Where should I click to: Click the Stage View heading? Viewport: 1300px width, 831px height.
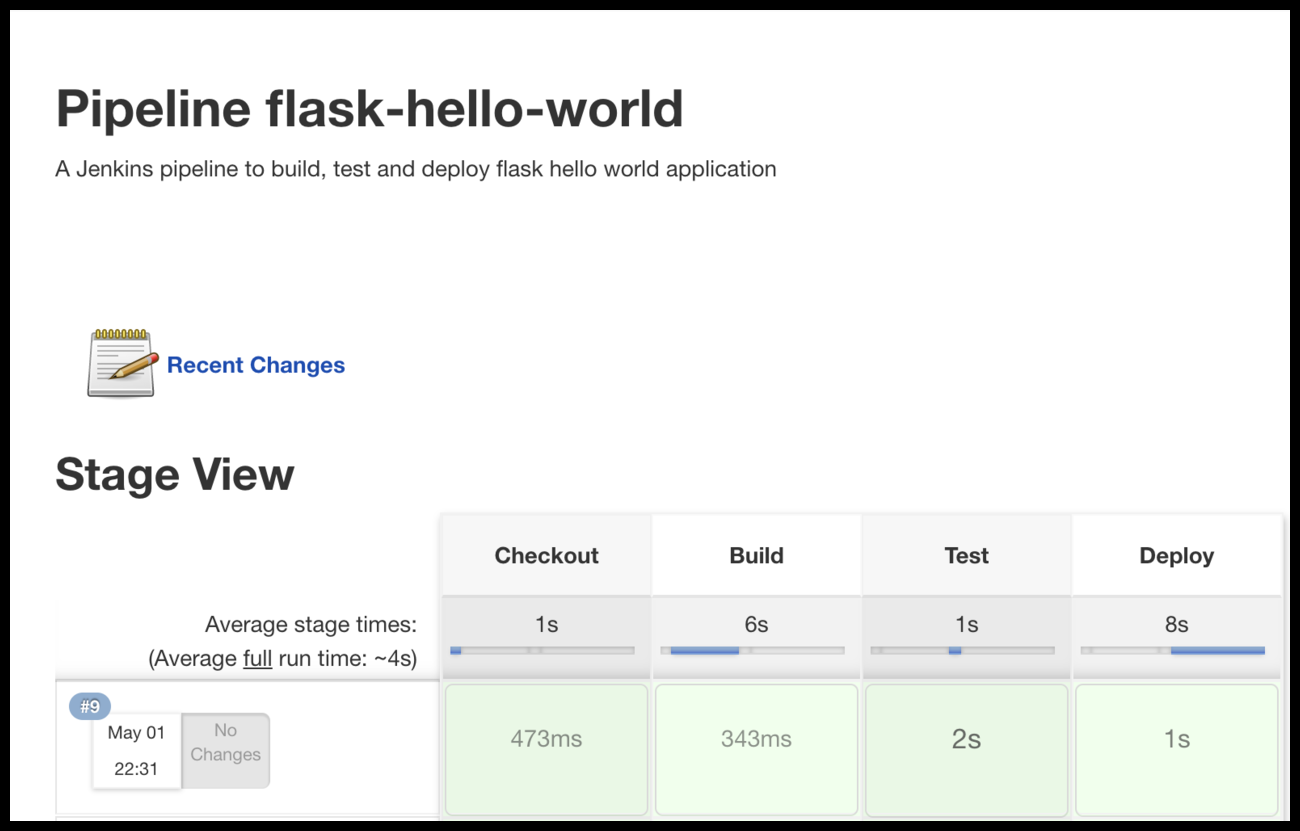pos(175,475)
